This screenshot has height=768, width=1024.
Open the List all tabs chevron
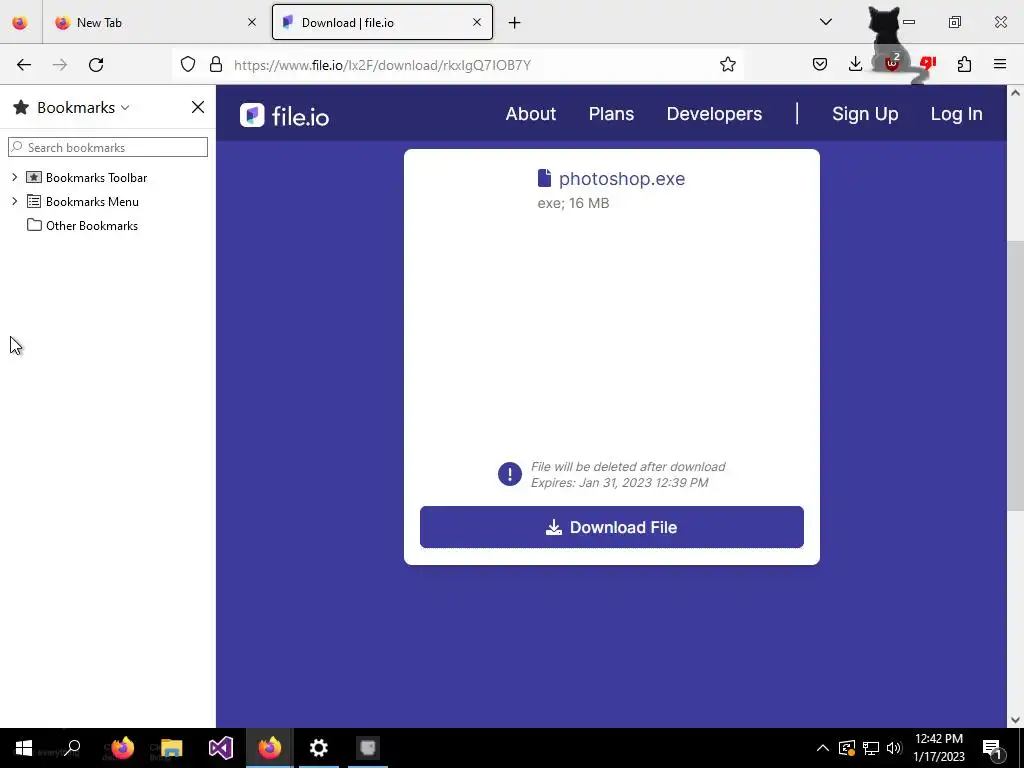[826, 22]
